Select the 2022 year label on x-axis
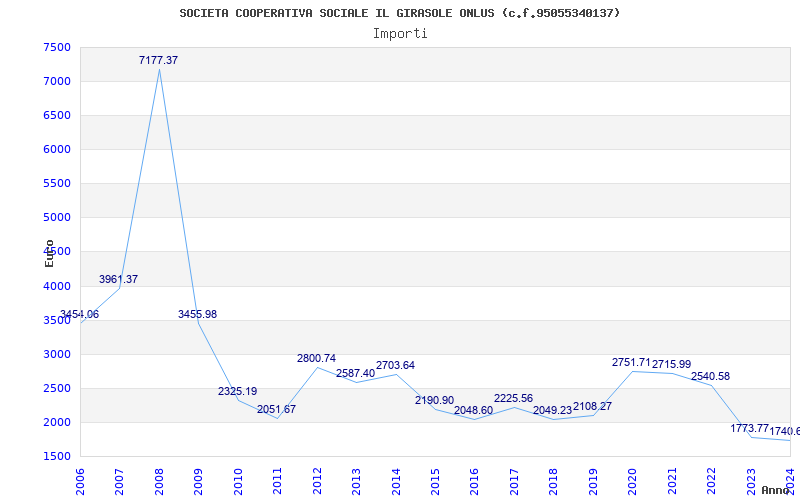 point(711,480)
